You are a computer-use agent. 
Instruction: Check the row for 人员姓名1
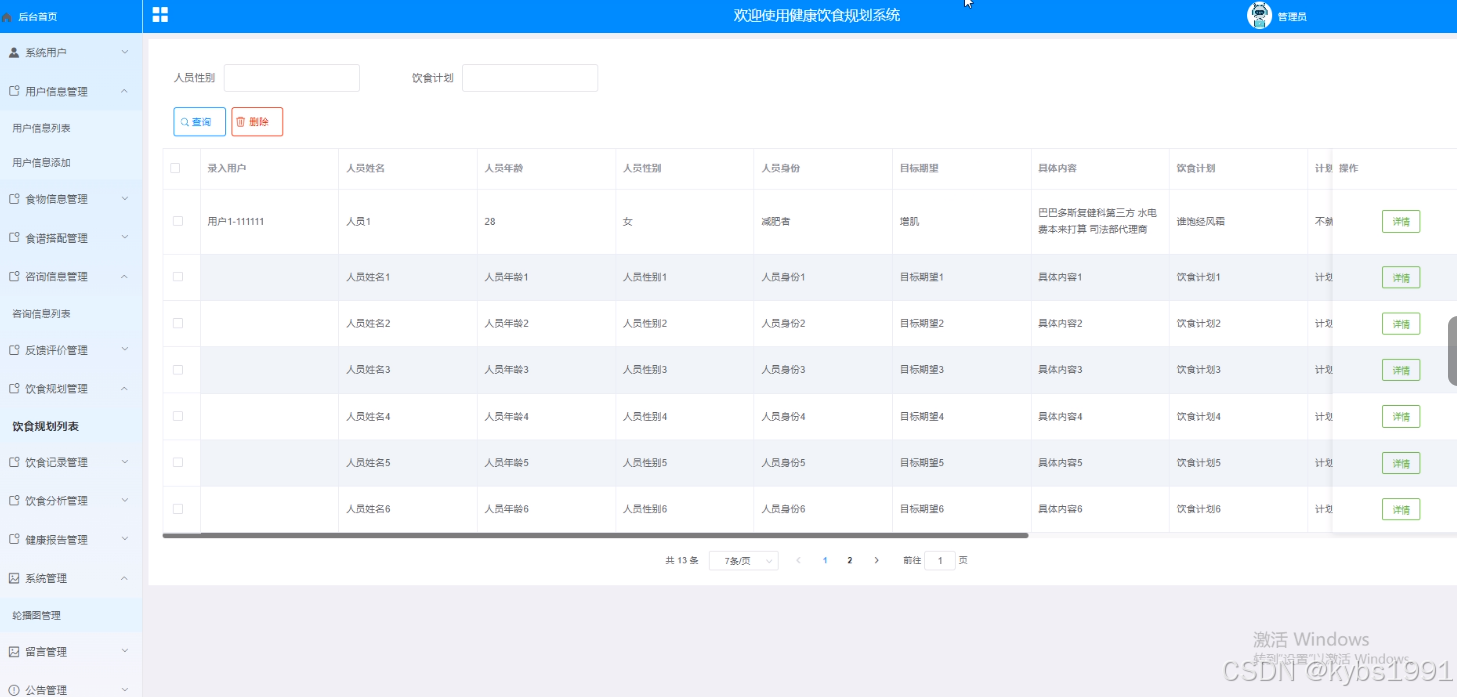coord(178,277)
